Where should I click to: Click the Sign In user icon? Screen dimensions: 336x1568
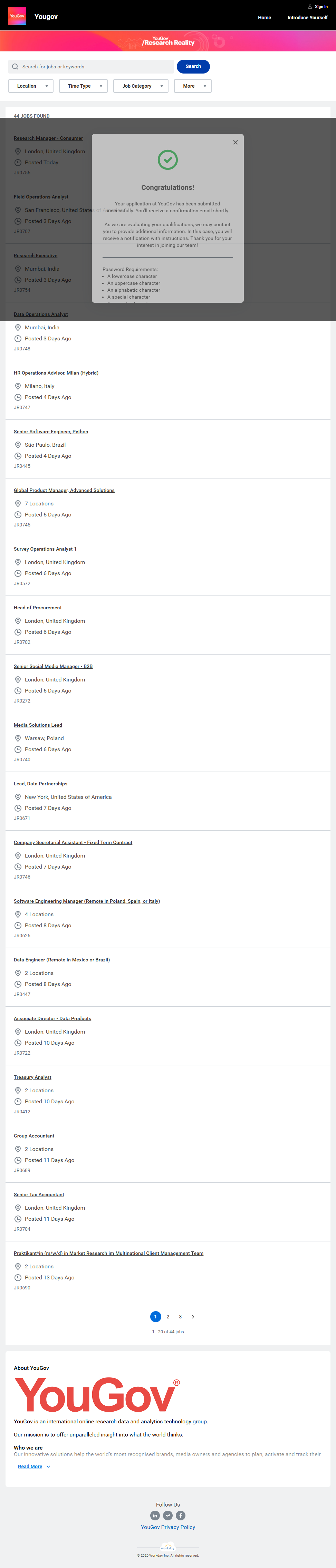(310, 7)
